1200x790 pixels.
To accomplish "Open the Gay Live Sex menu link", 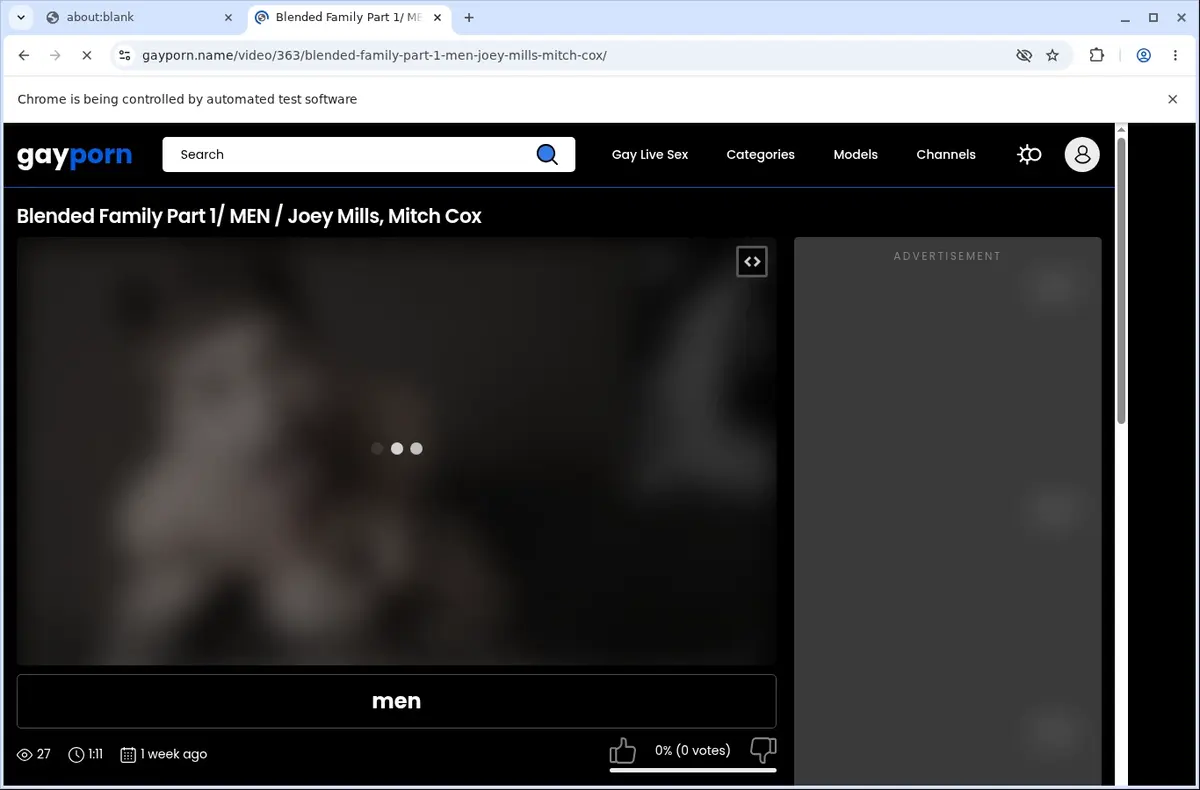I will pyautogui.click(x=650, y=154).
